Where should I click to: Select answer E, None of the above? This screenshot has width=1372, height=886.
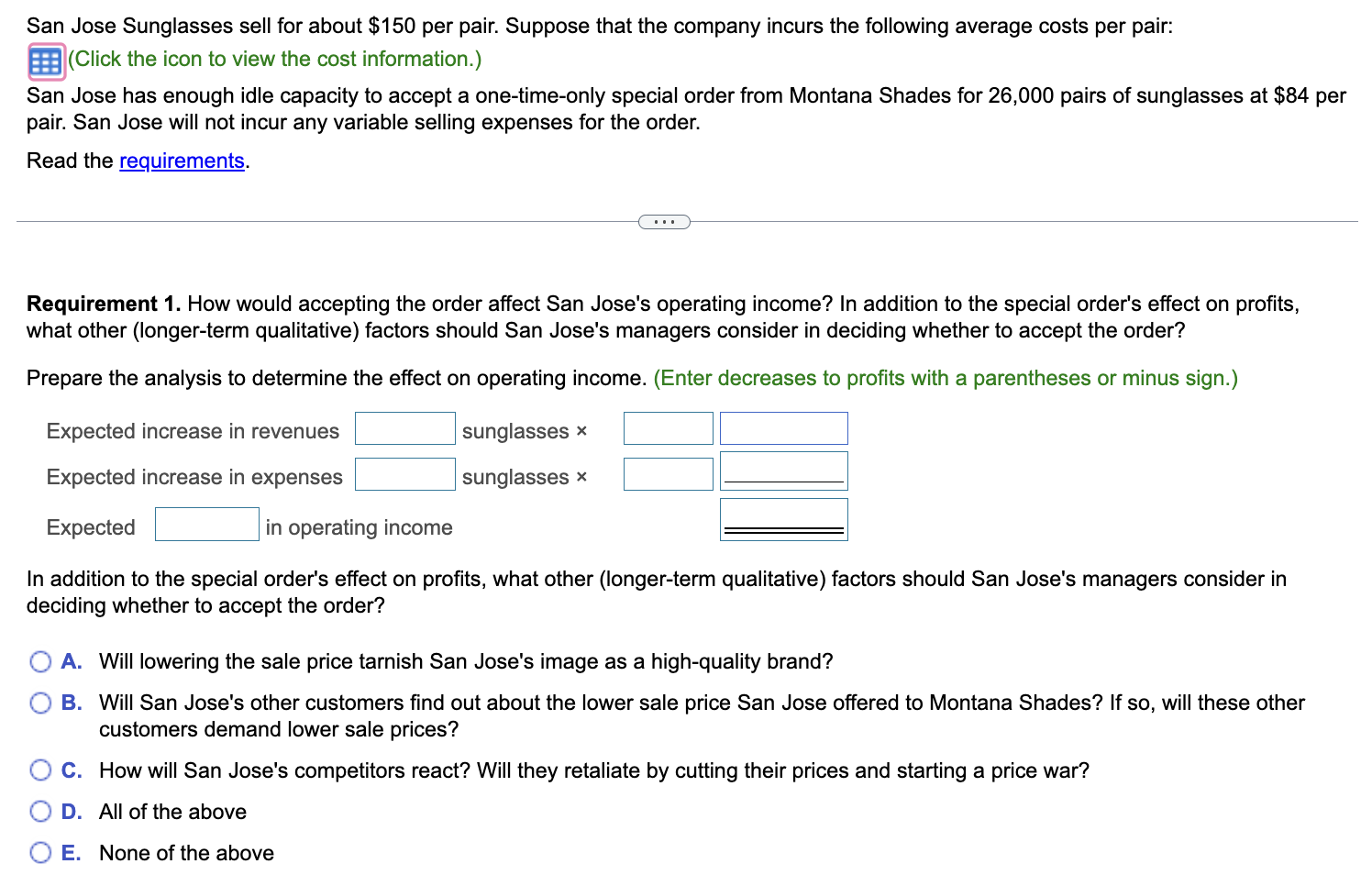pos(40,852)
